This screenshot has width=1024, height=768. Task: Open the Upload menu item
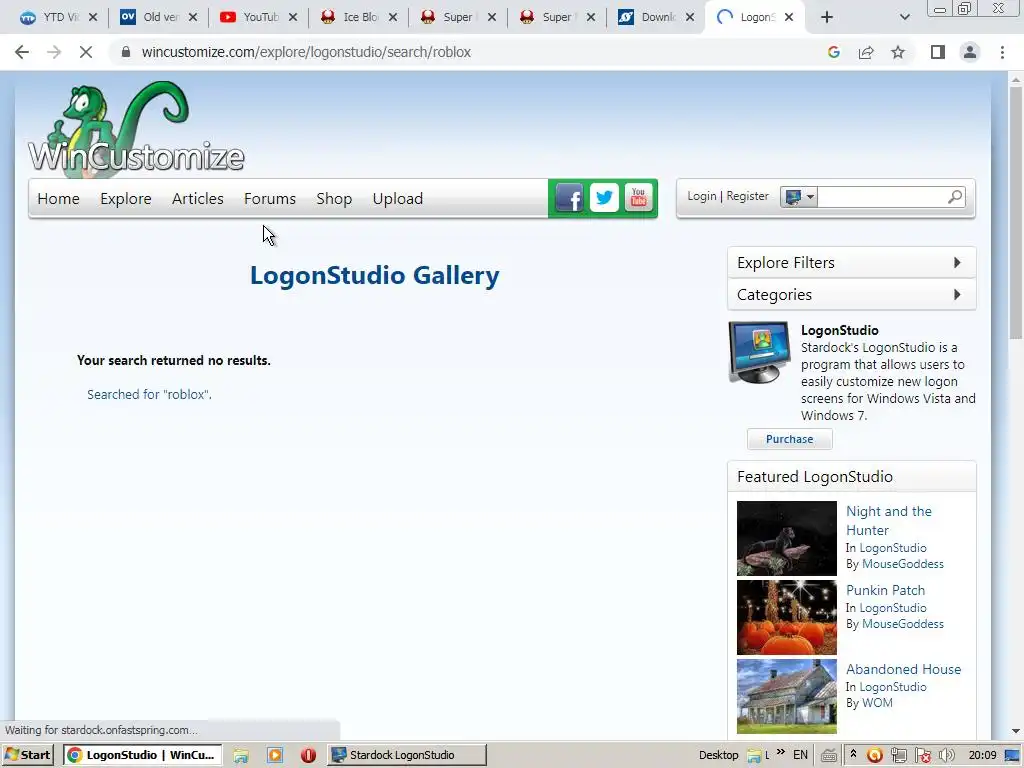point(398,199)
